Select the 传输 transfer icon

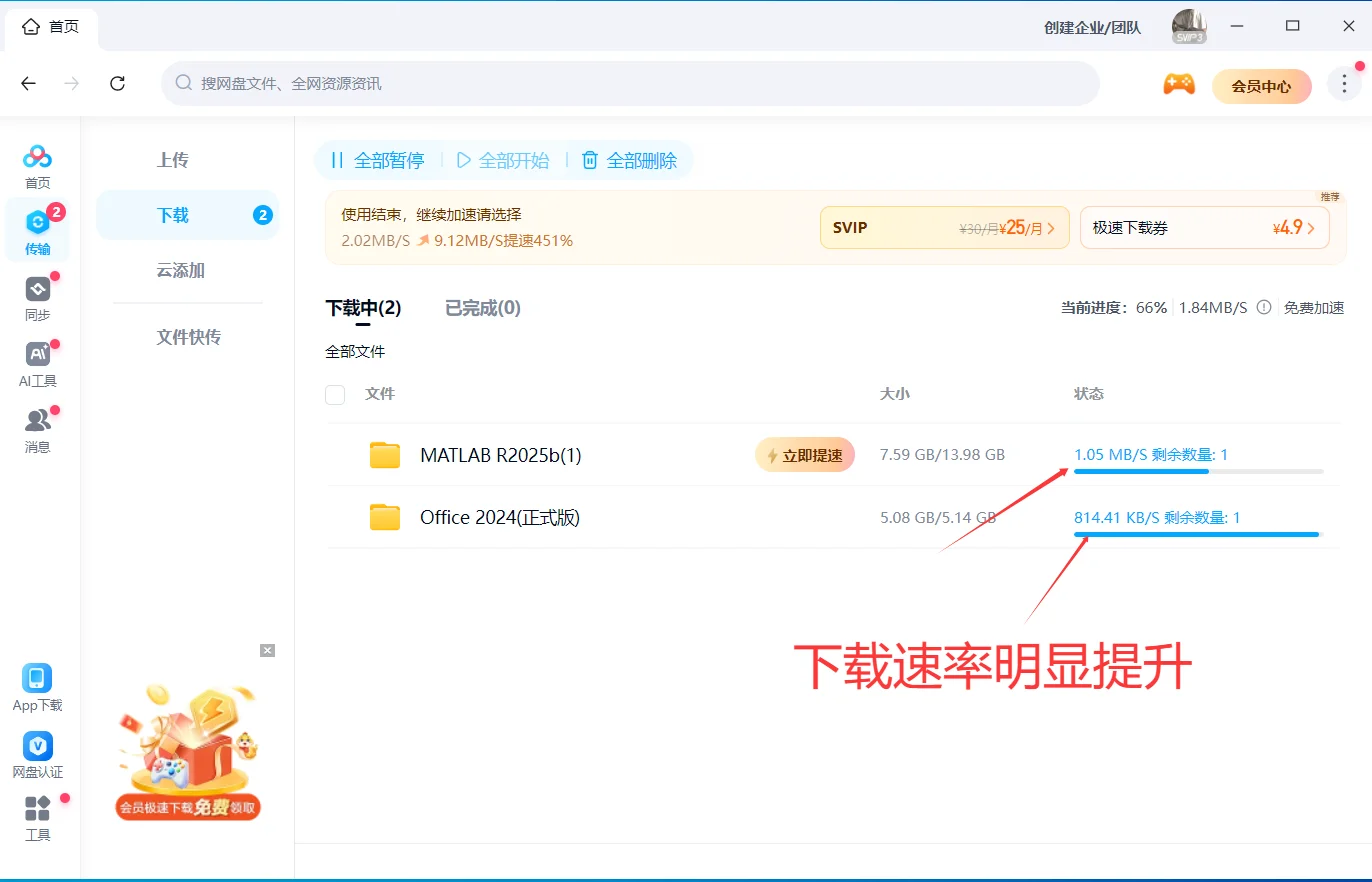(38, 228)
